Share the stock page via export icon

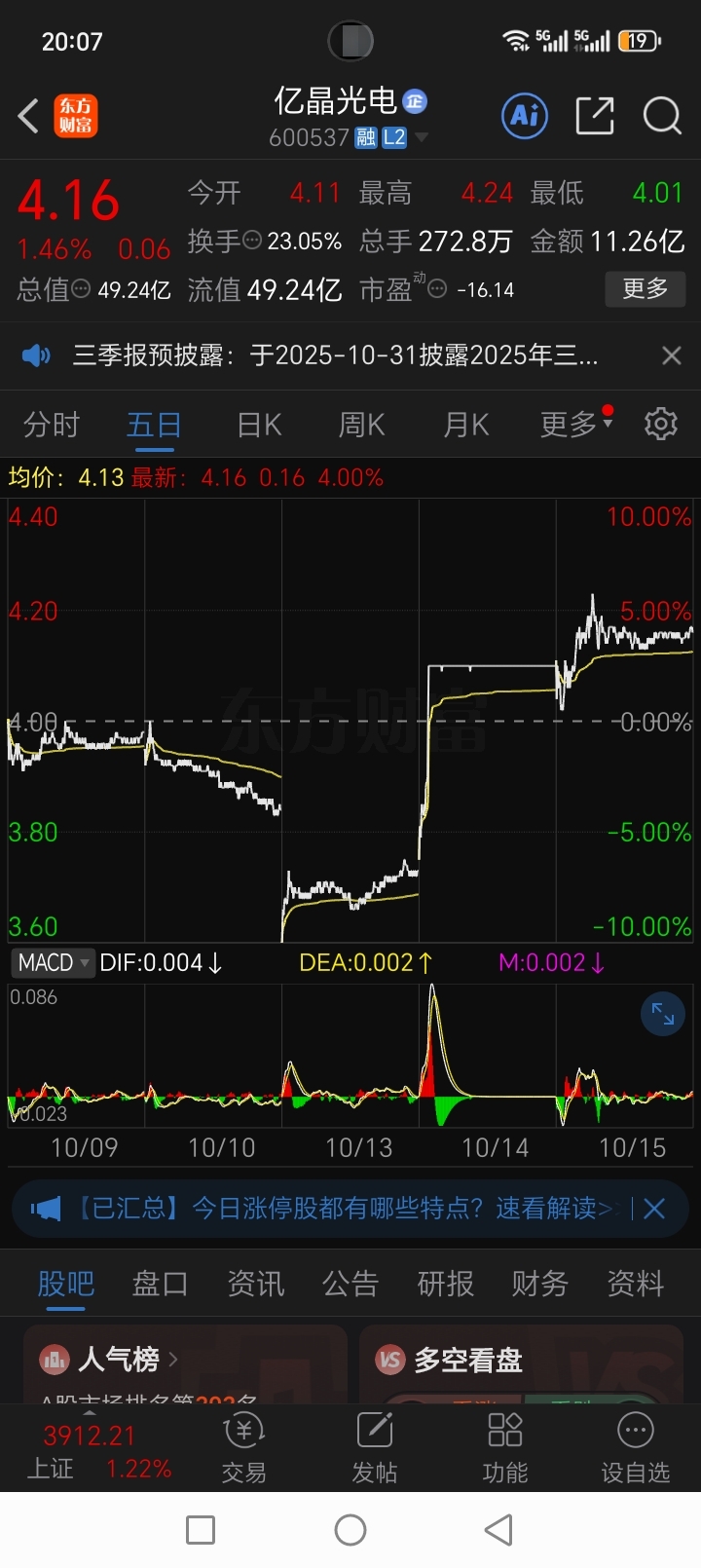tap(595, 116)
